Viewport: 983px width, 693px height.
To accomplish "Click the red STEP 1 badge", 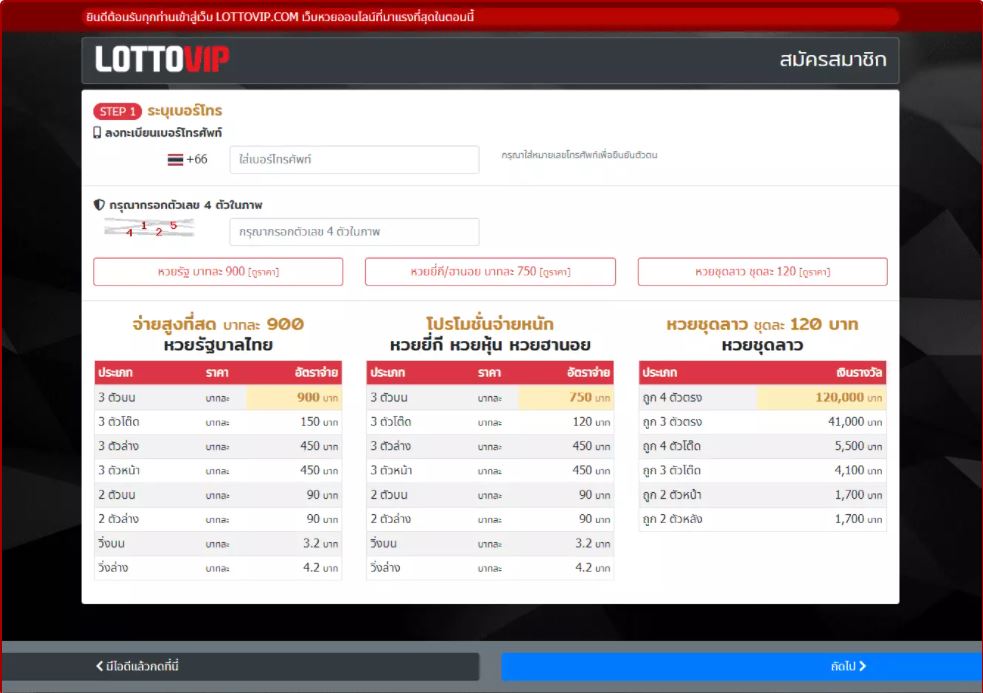I will coord(117,111).
